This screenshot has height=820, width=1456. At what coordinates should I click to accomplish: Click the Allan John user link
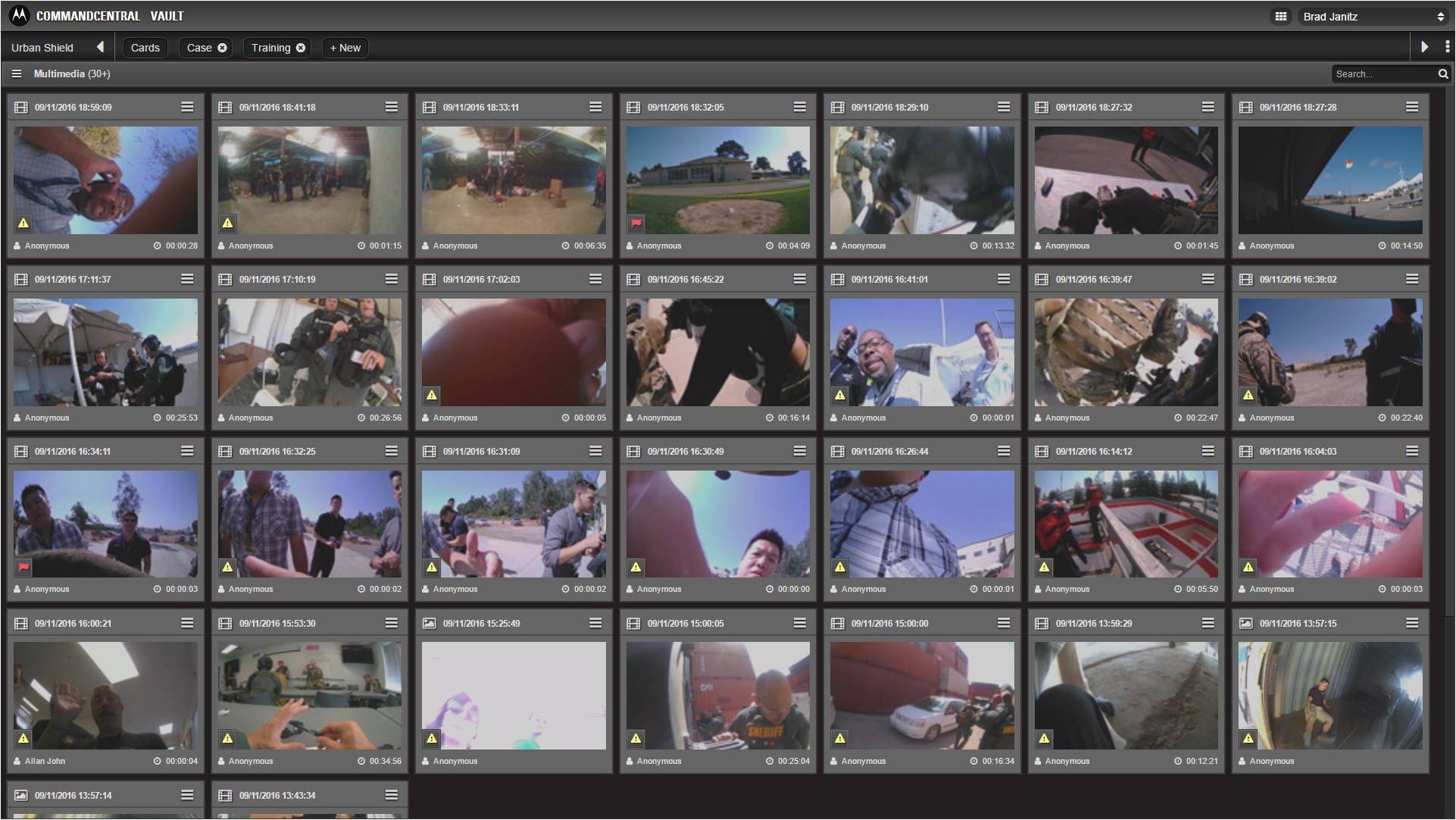(x=45, y=761)
